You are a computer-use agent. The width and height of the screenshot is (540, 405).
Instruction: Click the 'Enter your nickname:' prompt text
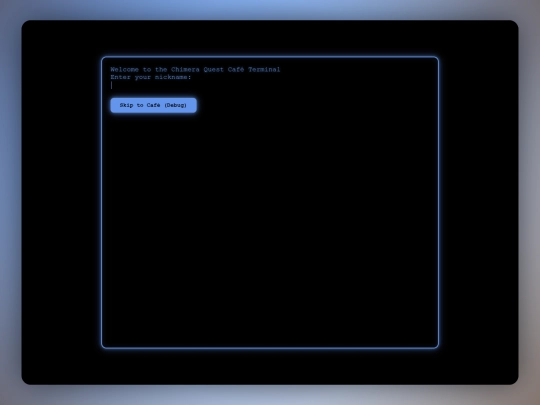coord(151,77)
